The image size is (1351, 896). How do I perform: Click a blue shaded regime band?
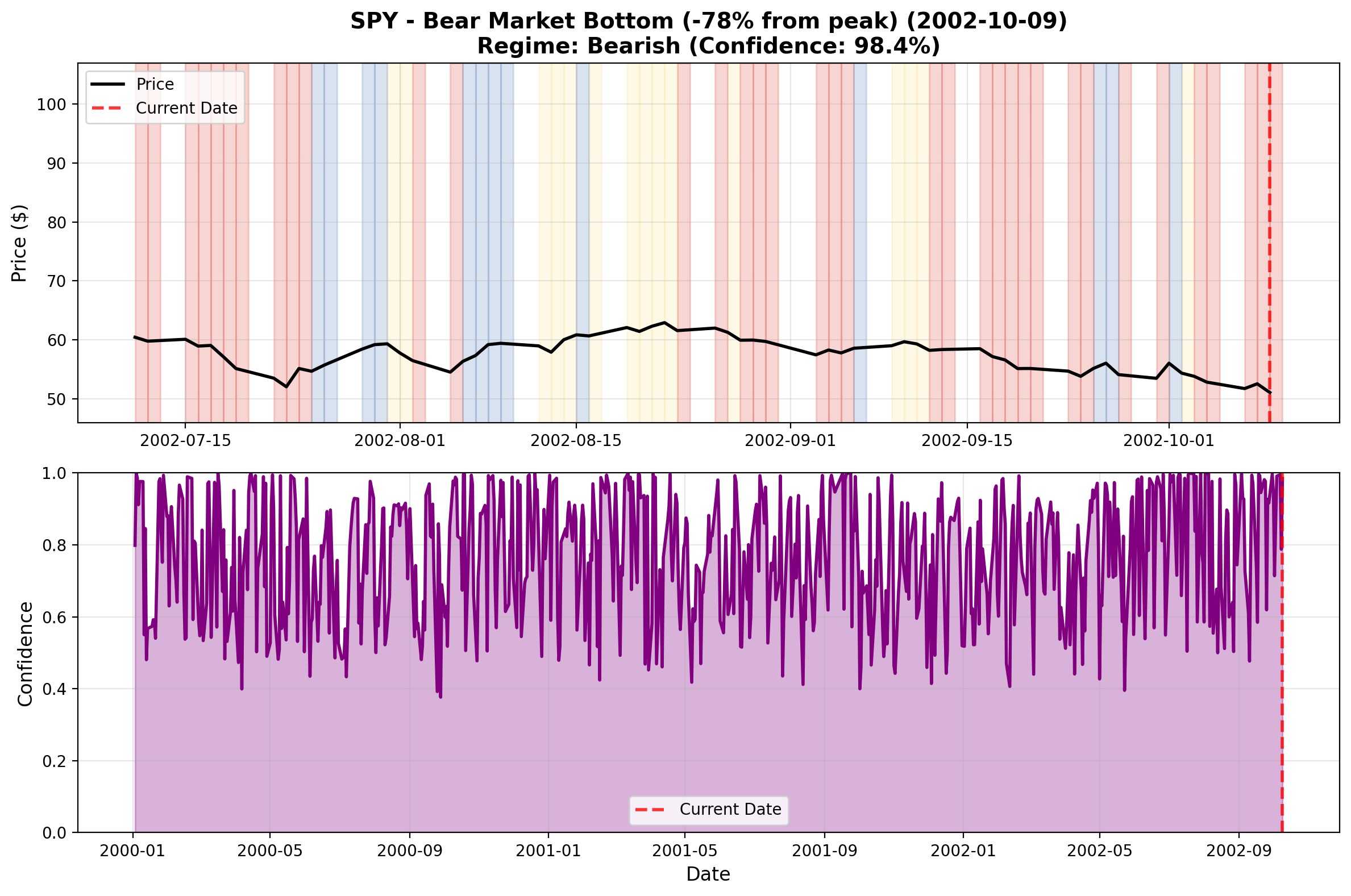(x=325, y=228)
